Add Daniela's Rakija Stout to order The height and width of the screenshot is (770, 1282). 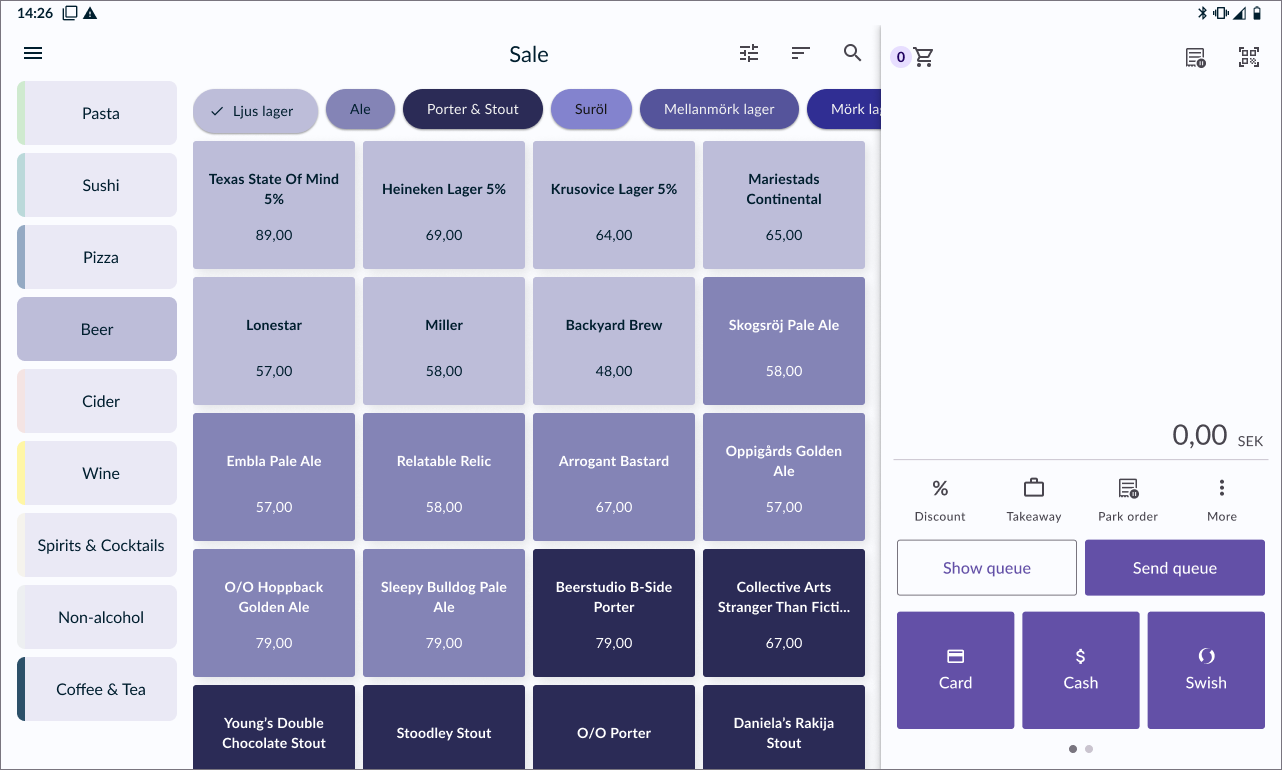click(784, 727)
